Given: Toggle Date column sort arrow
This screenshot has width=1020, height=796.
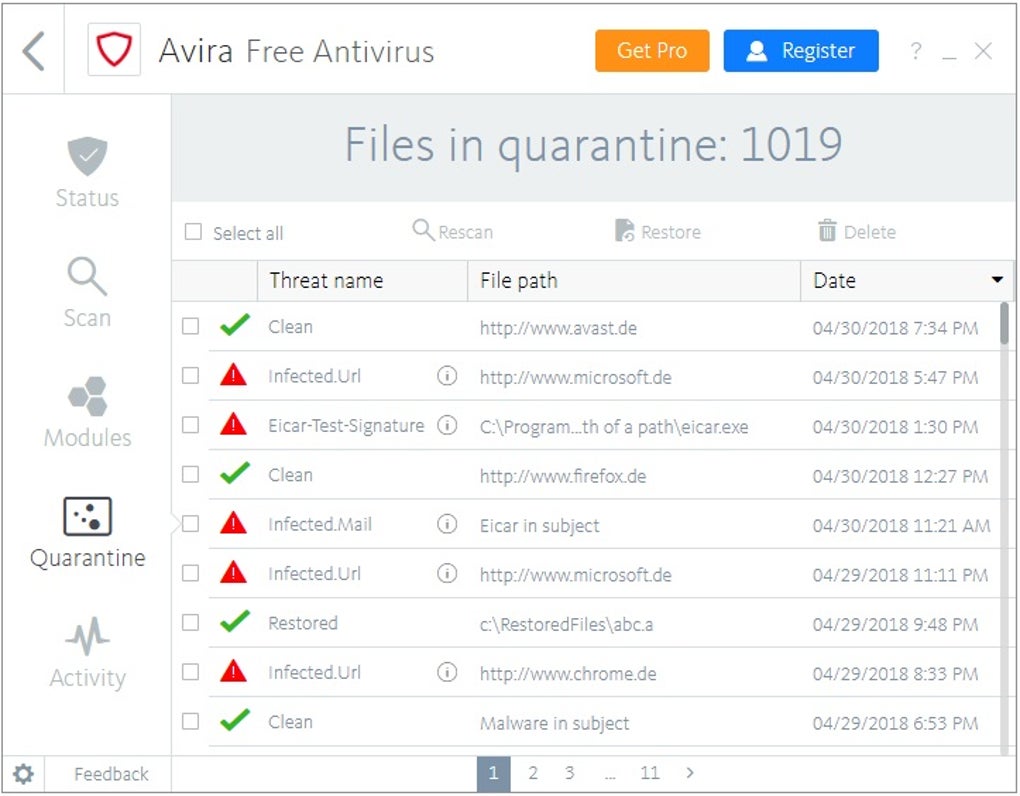Looking at the screenshot, I should [997, 280].
